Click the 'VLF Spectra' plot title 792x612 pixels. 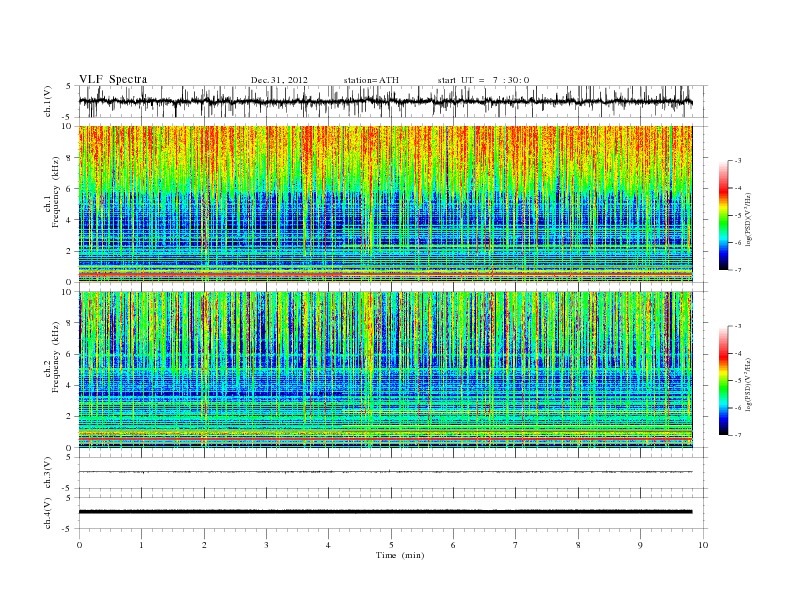click(x=113, y=79)
